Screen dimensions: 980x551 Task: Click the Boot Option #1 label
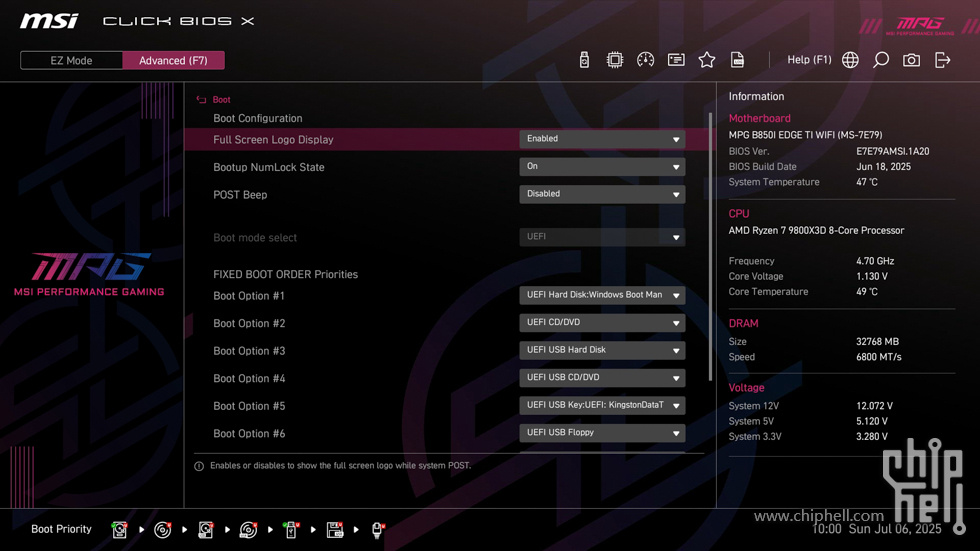249,295
